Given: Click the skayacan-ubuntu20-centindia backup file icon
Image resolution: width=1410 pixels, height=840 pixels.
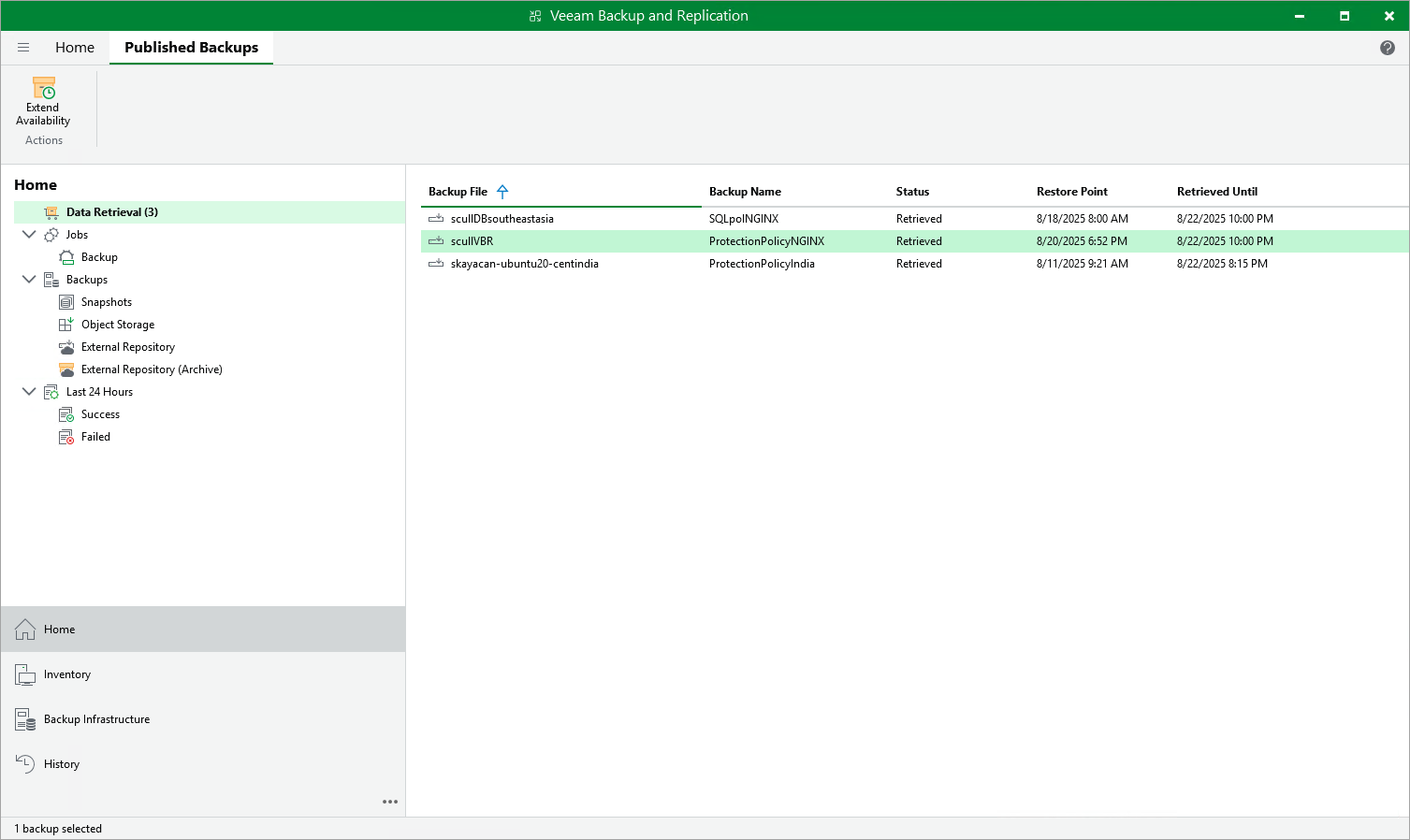Looking at the screenshot, I should [436, 264].
